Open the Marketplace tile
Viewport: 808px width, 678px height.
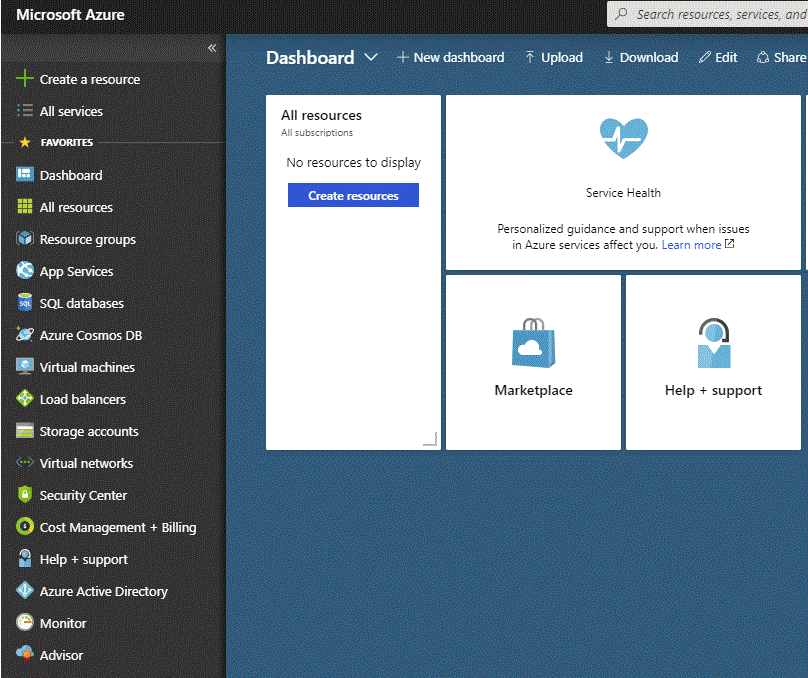point(533,362)
